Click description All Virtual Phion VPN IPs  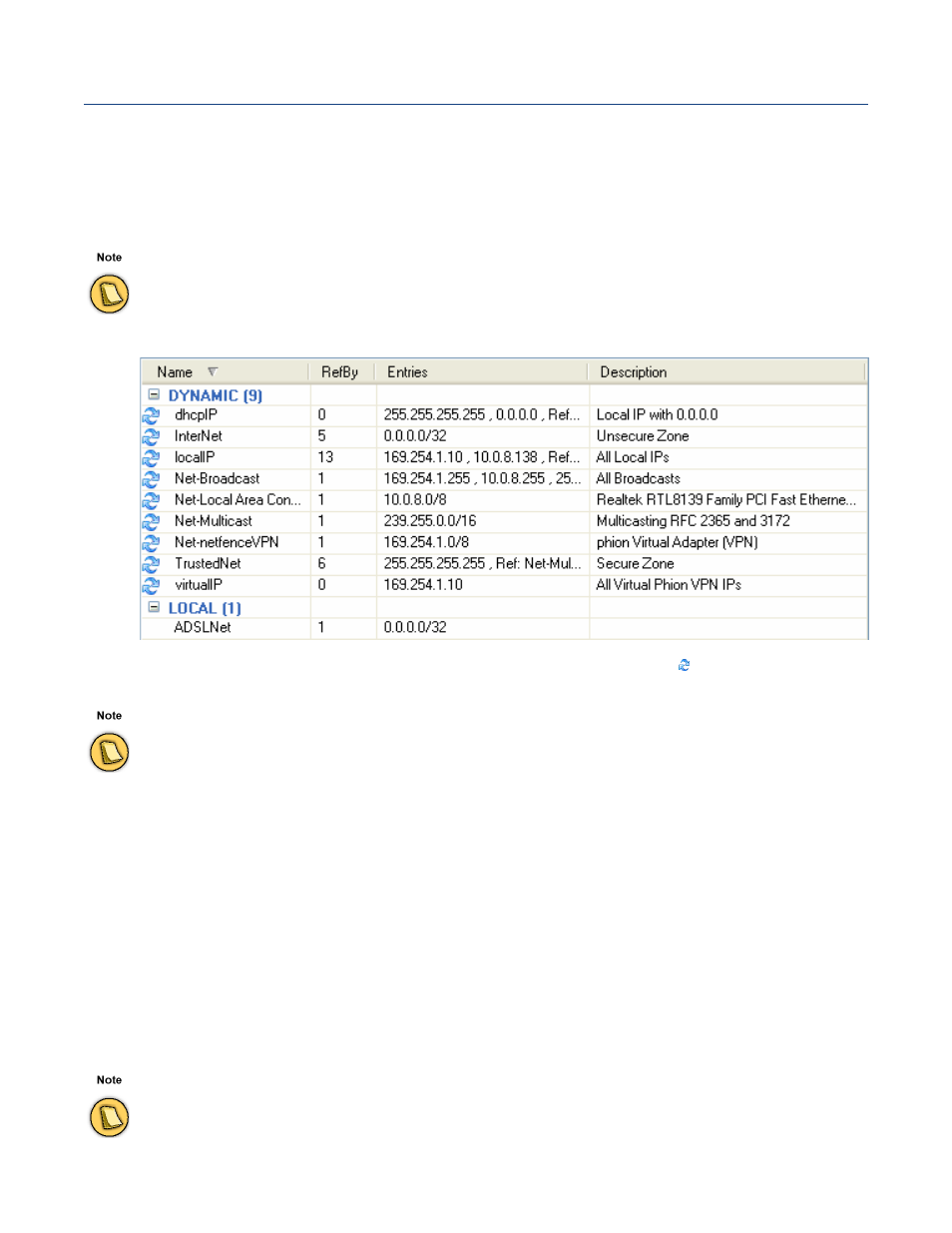669,585
